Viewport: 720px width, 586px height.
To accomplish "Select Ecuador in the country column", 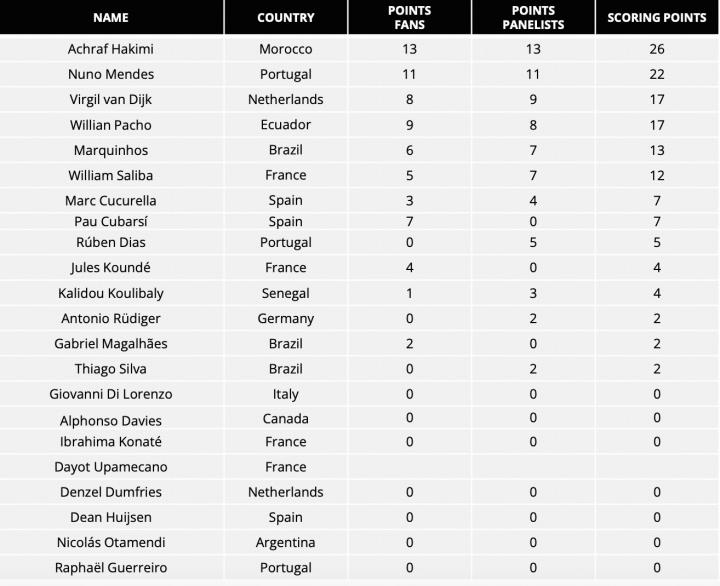I will click(x=285, y=125).
